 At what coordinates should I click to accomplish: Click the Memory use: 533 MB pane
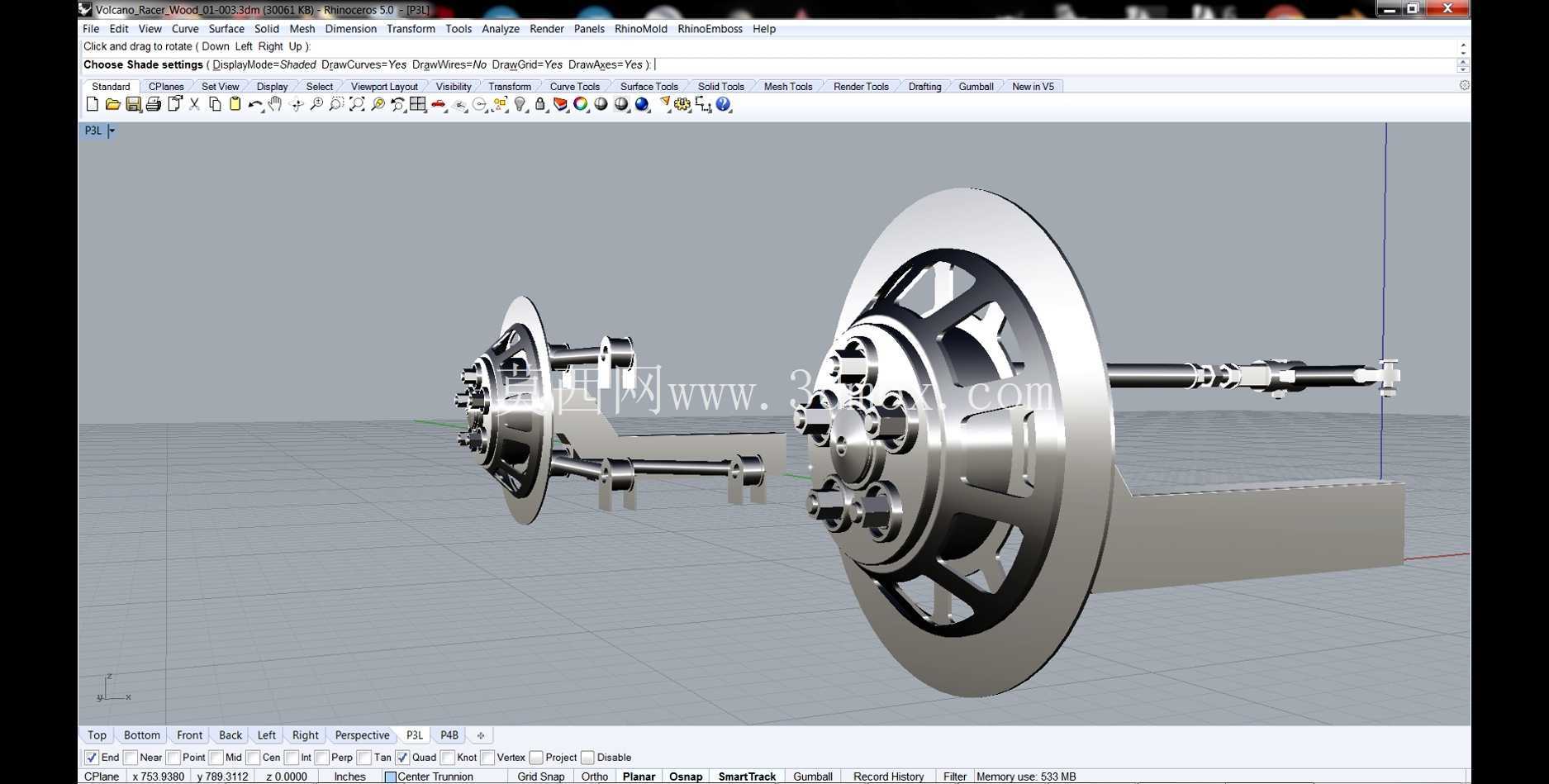(x=1026, y=777)
